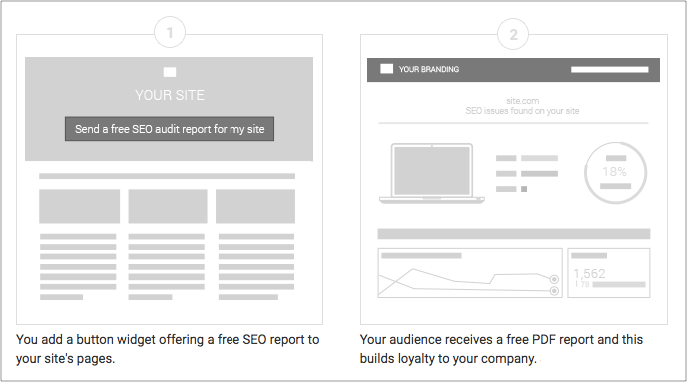Click the small logo above YOUR SITE
Image resolution: width=687 pixels, height=382 pixels.
point(170,72)
